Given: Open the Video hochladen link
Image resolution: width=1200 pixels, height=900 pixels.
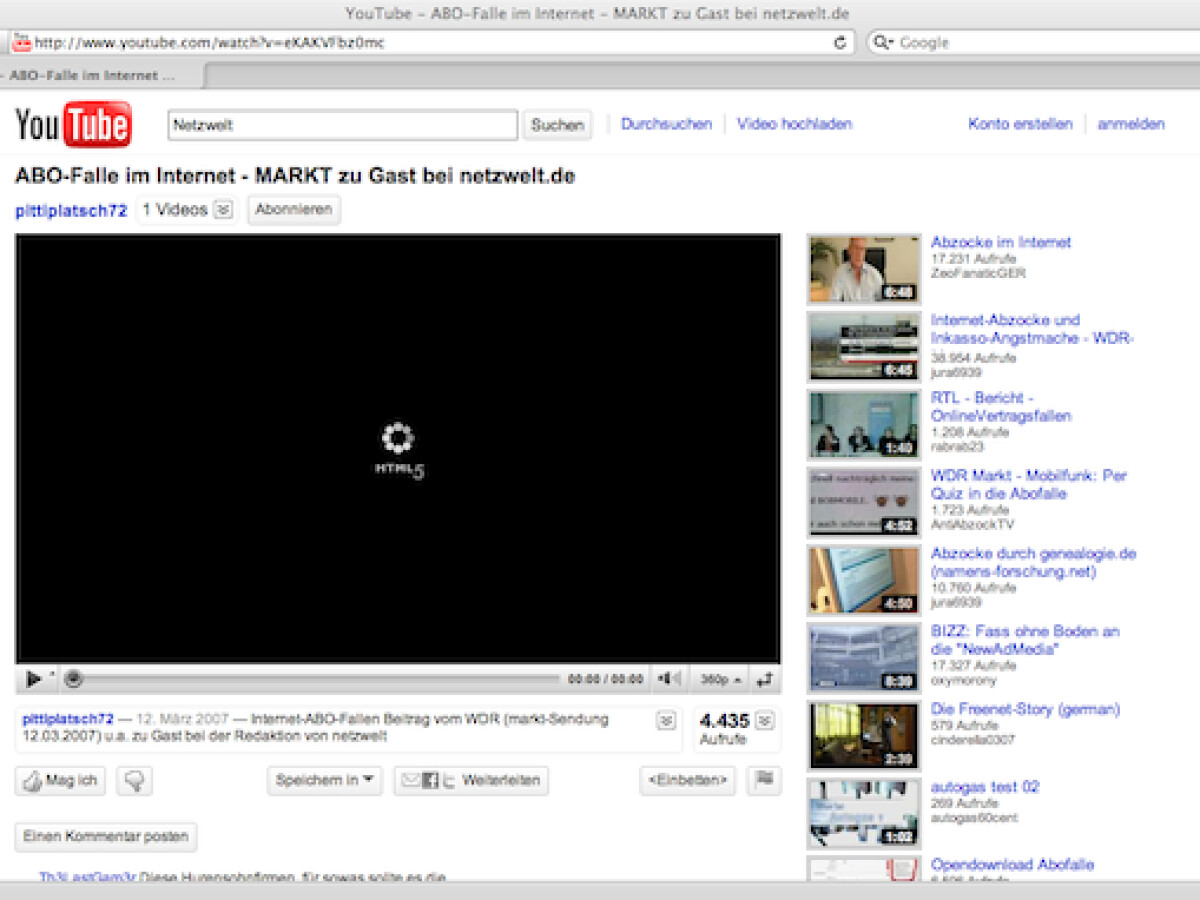Looking at the screenshot, I should coord(795,124).
